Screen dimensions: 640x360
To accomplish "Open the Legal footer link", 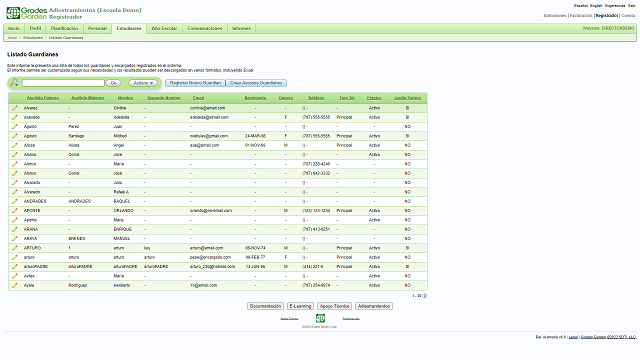I will [573, 337].
